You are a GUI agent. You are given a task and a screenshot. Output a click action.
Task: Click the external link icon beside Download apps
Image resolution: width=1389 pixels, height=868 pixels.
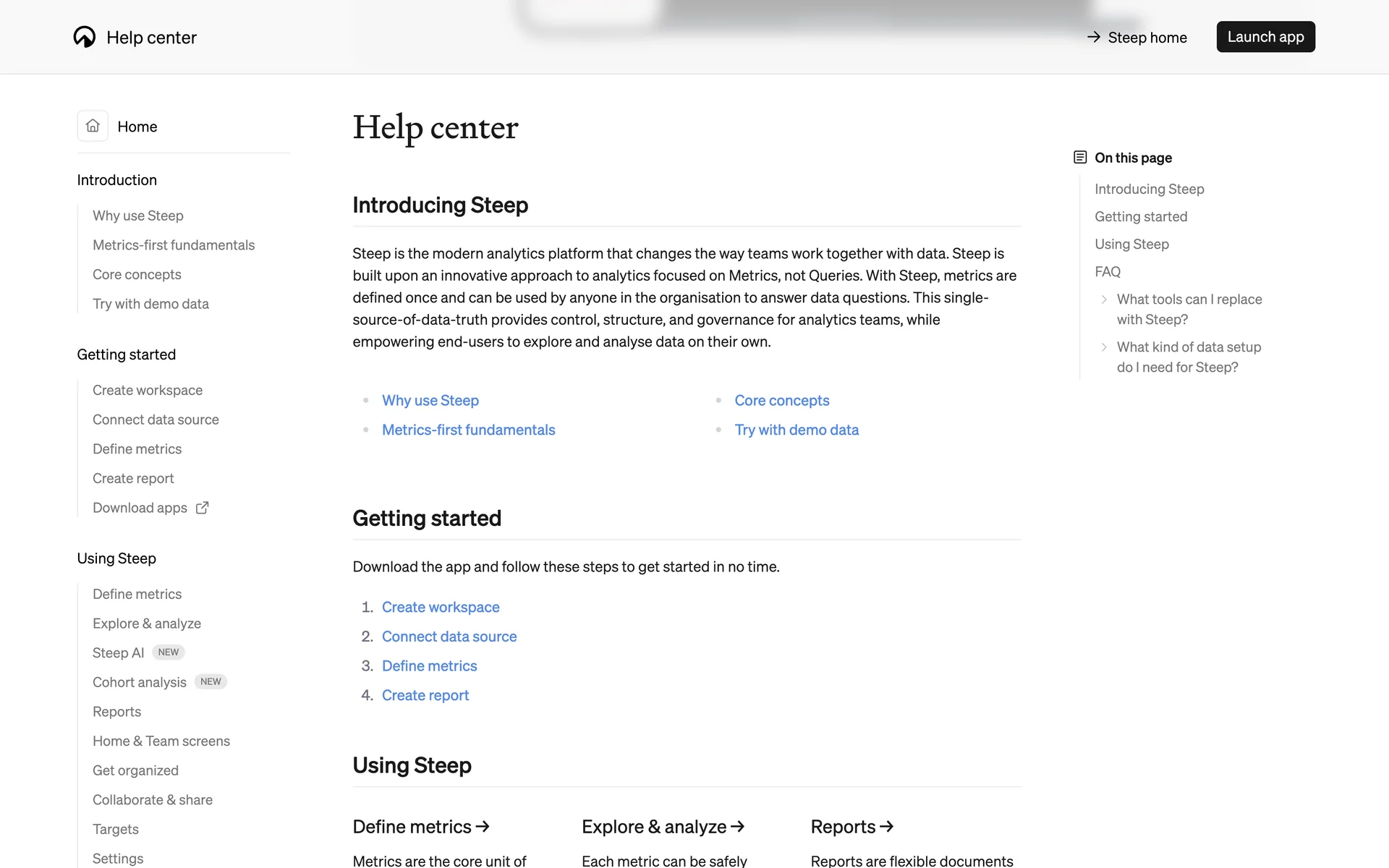(x=203, y=508)
